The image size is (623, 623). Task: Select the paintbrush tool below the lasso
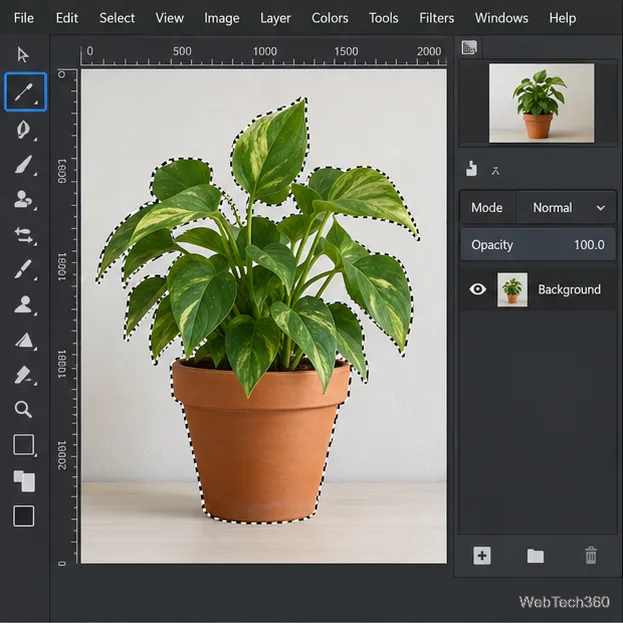pyautogui.click(x=25, y=164)
